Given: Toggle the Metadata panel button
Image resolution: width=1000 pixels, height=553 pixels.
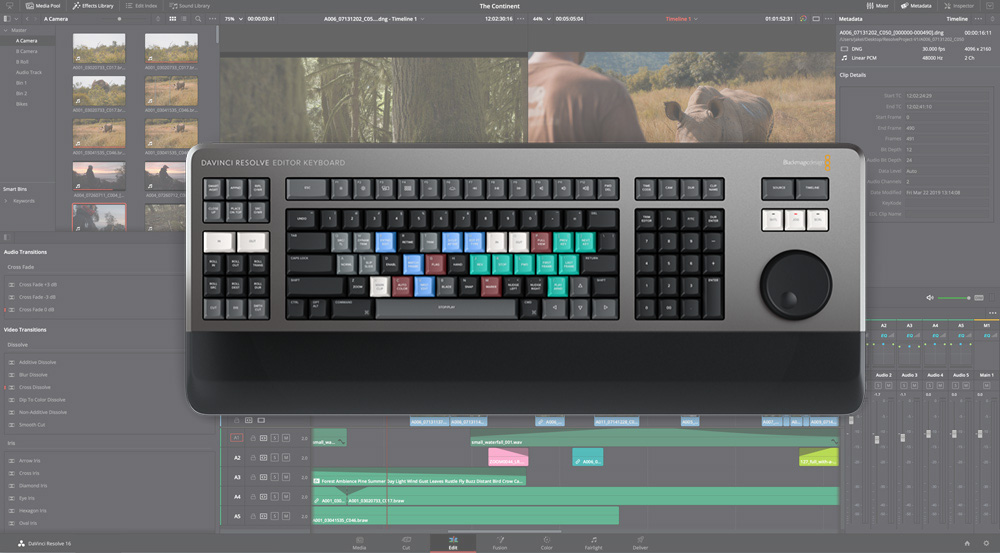Looking at the screenshot, I should click(916, 6).
